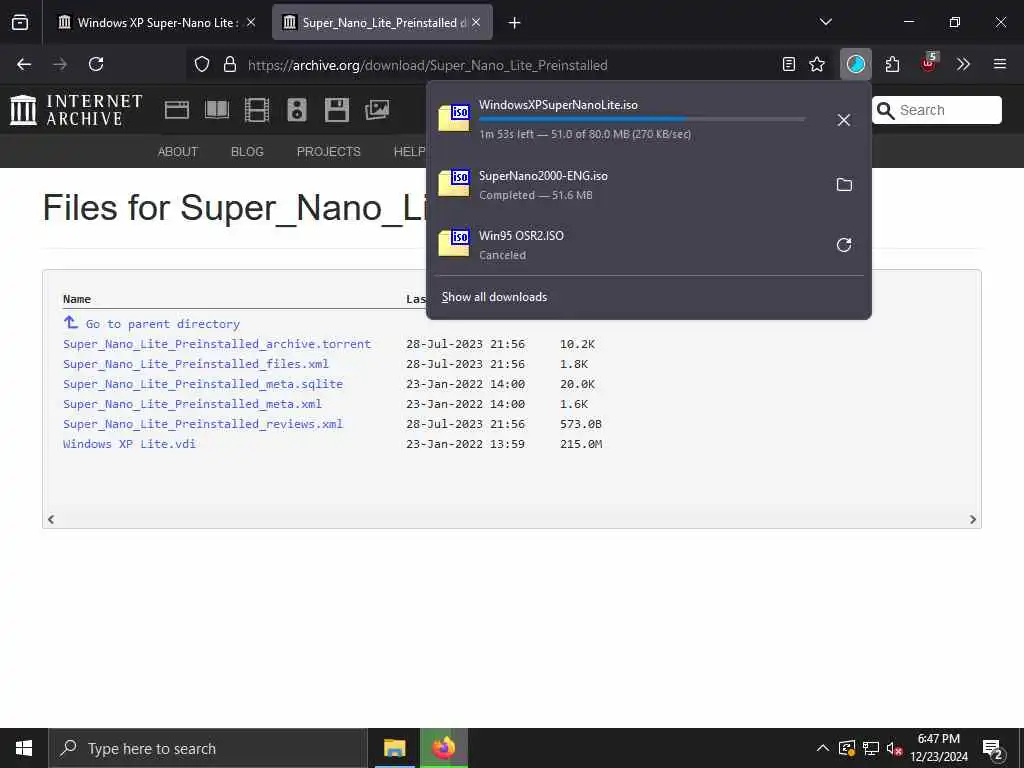Open Internet Archive Video film icon
This screenshot has width=1024, height=768.
(257, 110)
